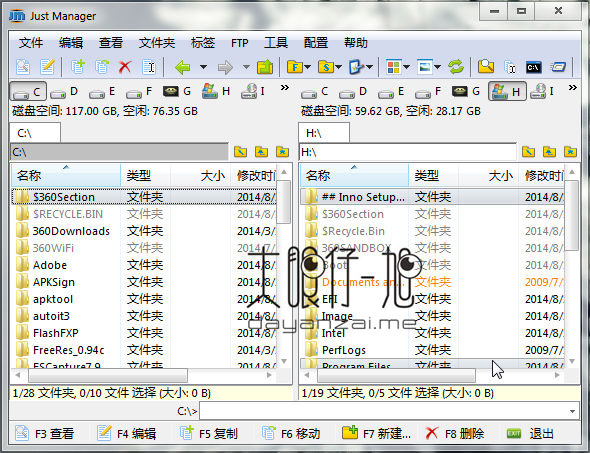Image resolution: width=590 pixels, height=453 pixels.
Task: Click the green refresh arrows icon
Action: pyautogui.click(x=456, y=67)
